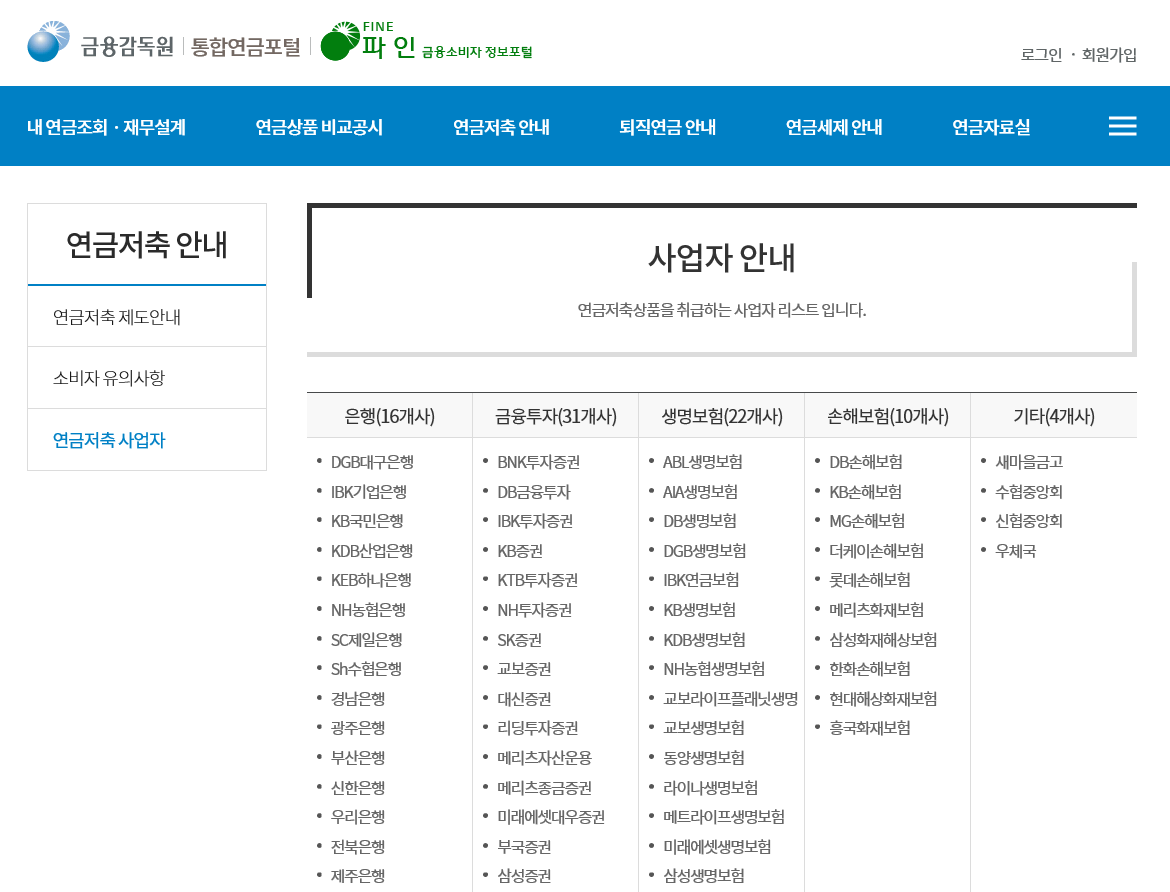Click NH투자증권 entry
The height and width of the screenshot is (892, 1170).
[x=535, y=610]
